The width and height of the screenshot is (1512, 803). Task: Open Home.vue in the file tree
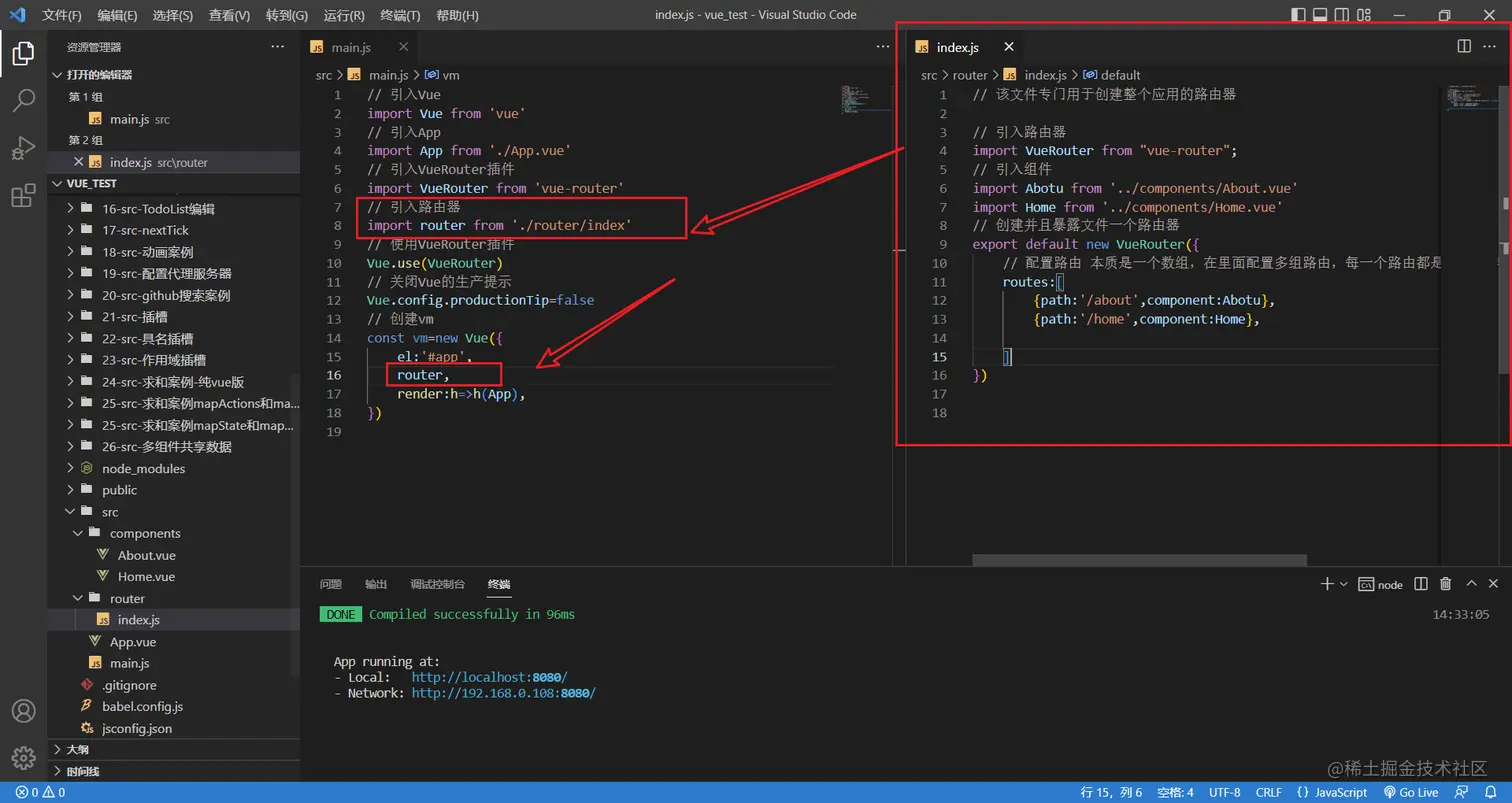pyautogui.click(x=174, y=577)
